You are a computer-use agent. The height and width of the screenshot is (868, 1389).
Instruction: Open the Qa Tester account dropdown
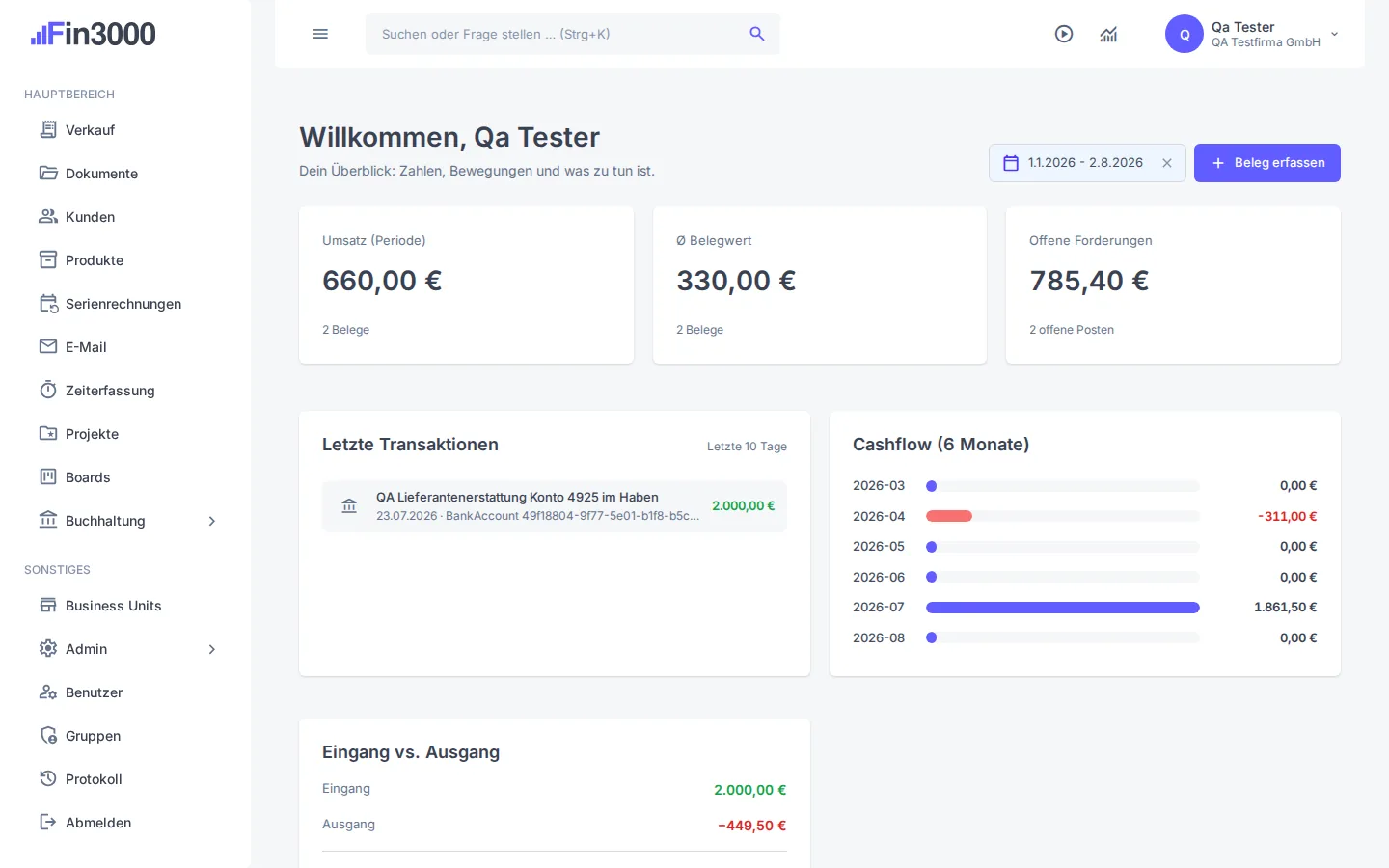point(1253,34)
